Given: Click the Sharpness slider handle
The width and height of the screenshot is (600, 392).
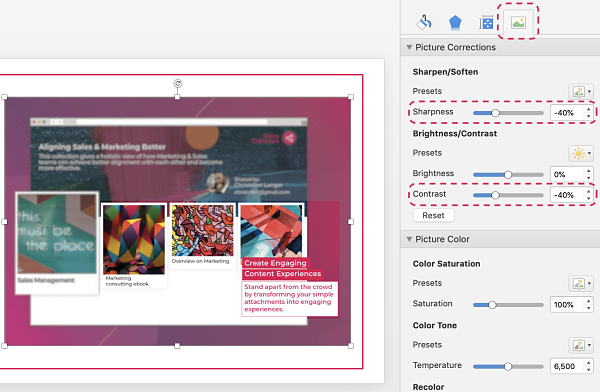Looking at the screenshot, I should coord(496,113).
